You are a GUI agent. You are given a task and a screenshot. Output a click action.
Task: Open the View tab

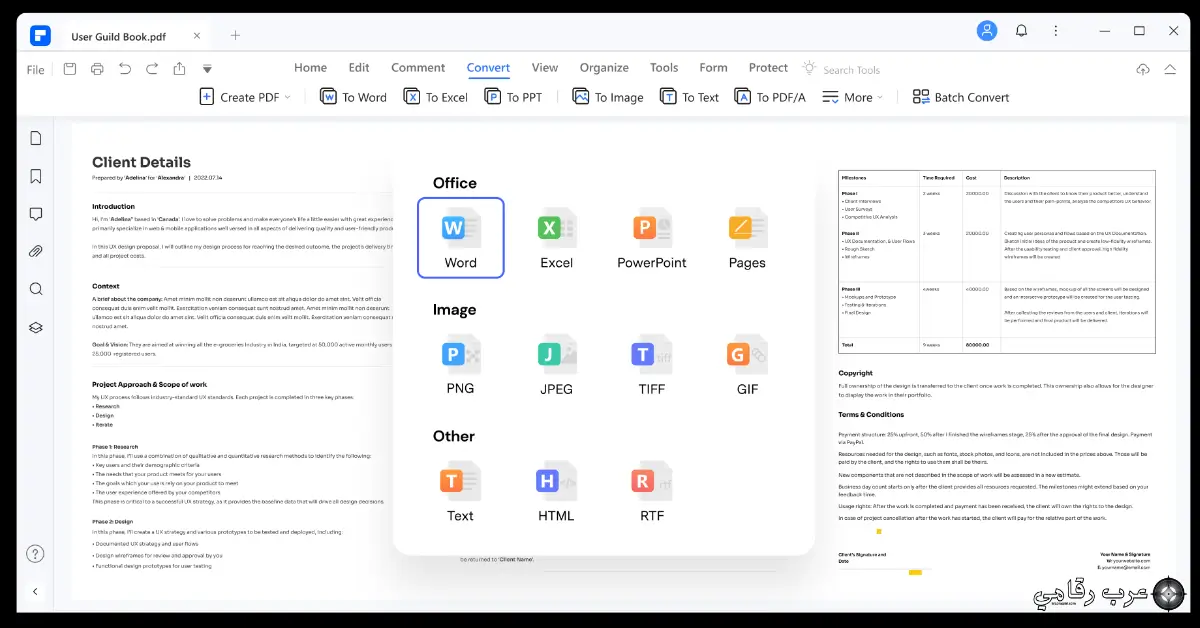point(545,68)
